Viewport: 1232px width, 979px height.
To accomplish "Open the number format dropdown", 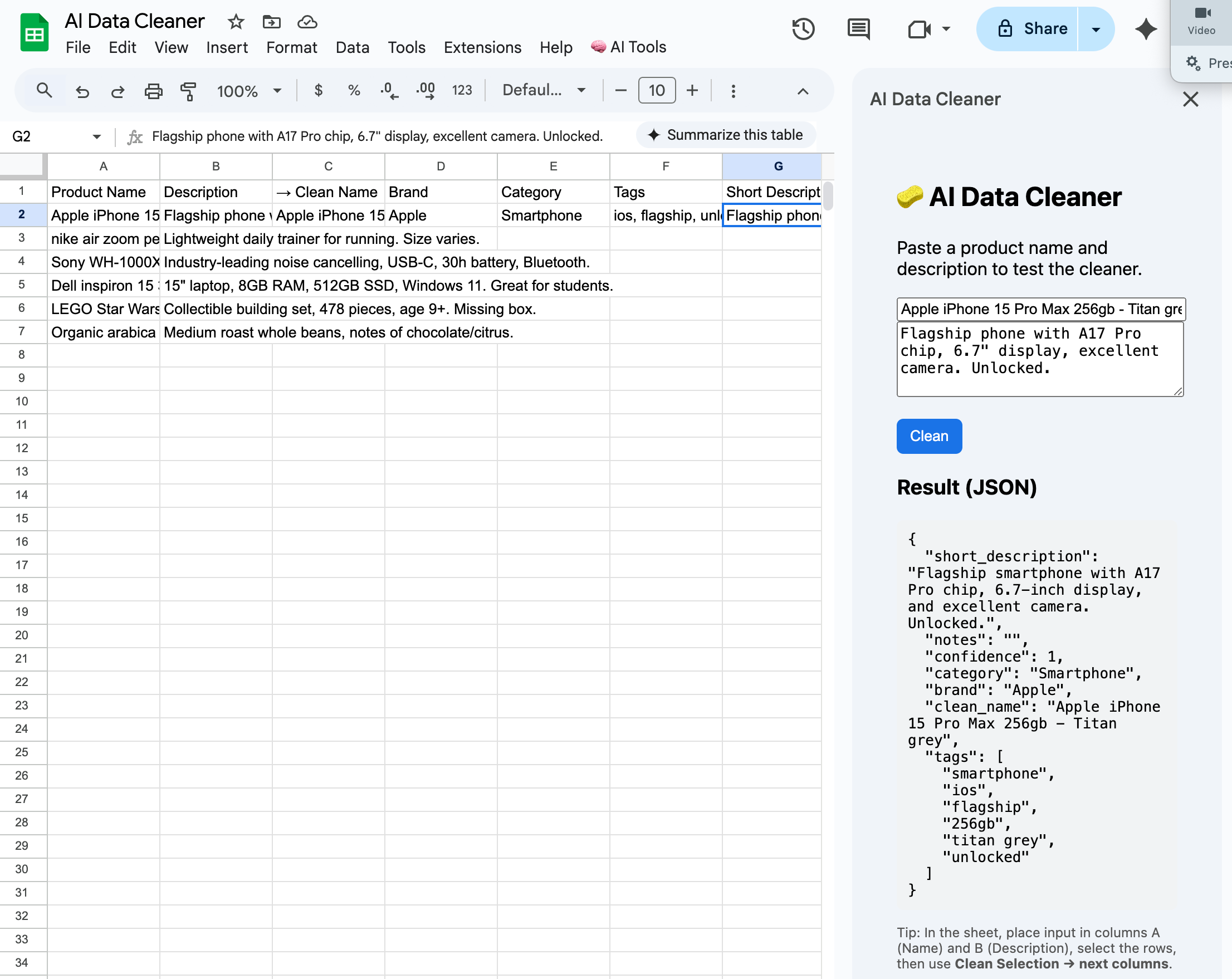I will pyautogui.click(x=462, y=90).
